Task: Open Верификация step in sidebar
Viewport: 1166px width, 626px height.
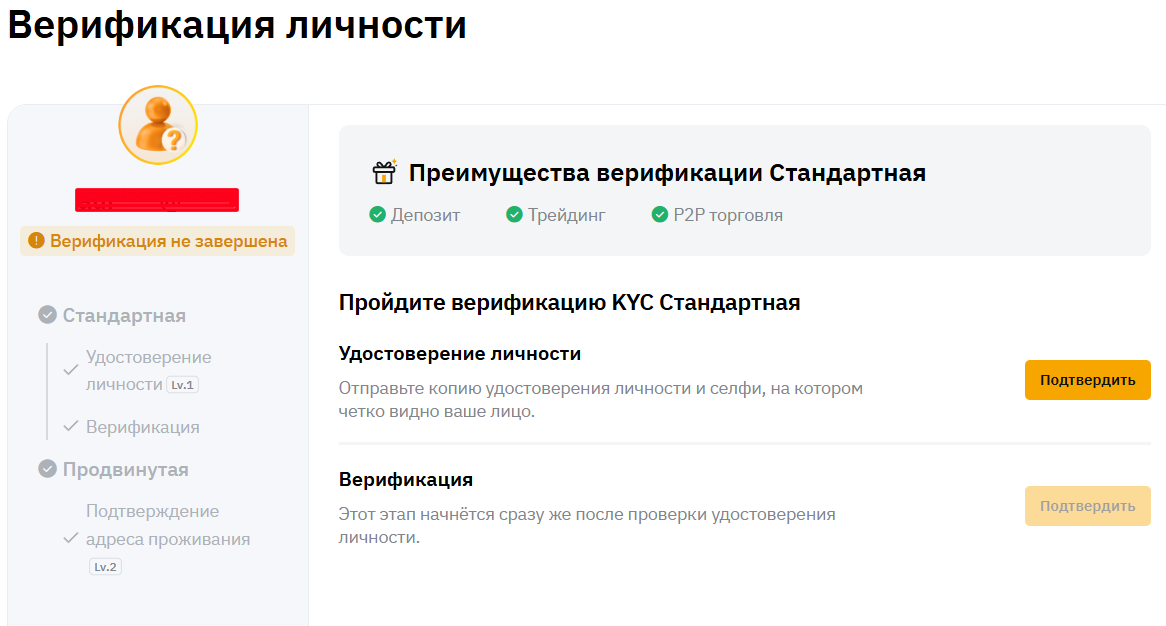Action: [x=143, y=427]
